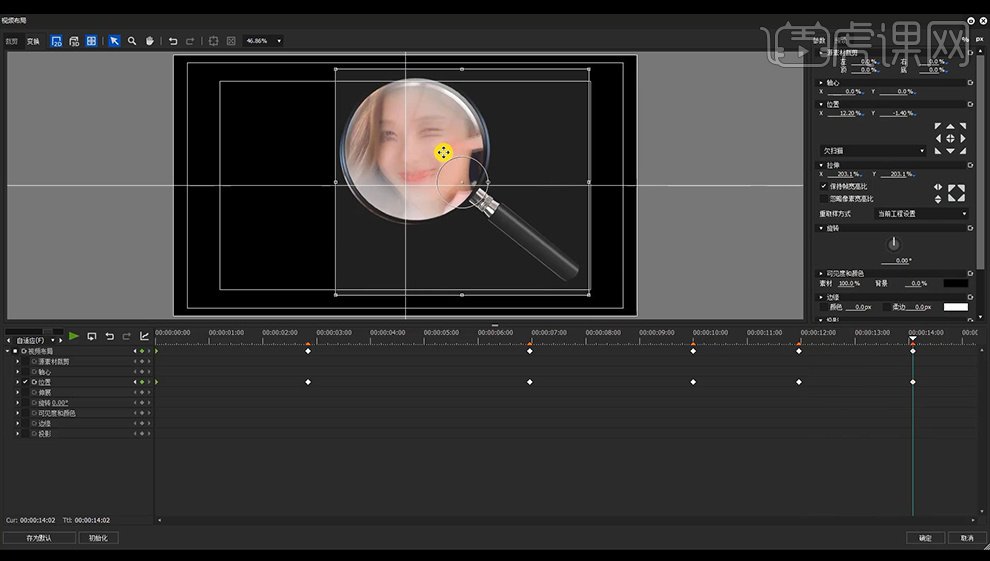The height and width of the screenshot is (561, 990).
Task: Confirm with the 确定 button
Action: (926, 538)
